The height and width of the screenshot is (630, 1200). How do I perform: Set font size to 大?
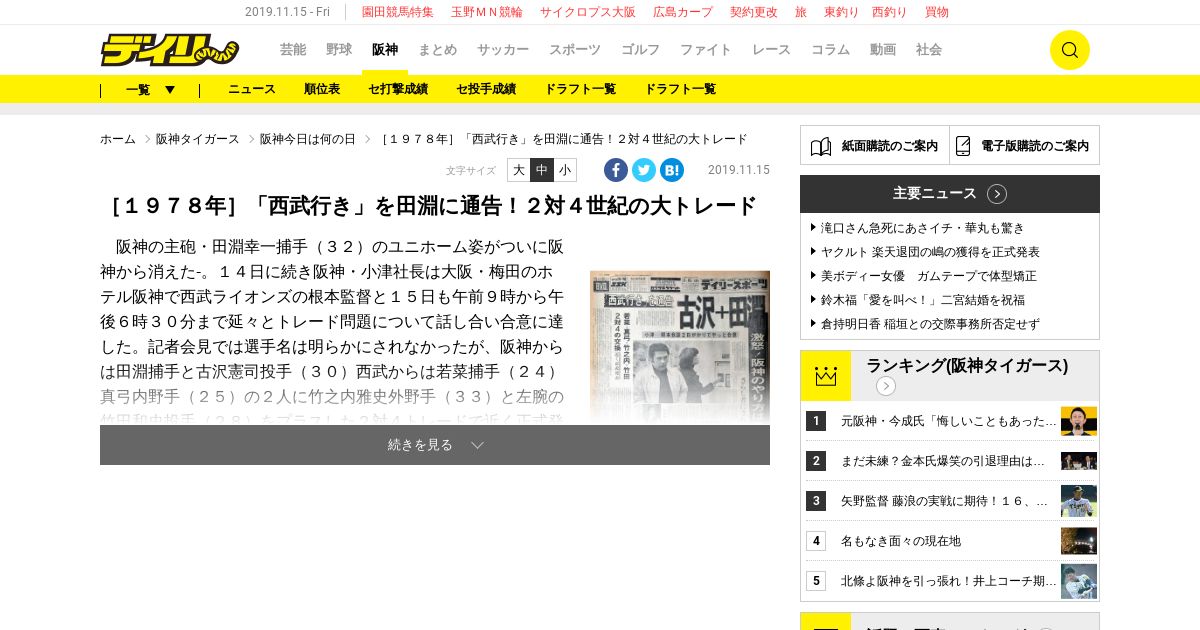[518, 170]
